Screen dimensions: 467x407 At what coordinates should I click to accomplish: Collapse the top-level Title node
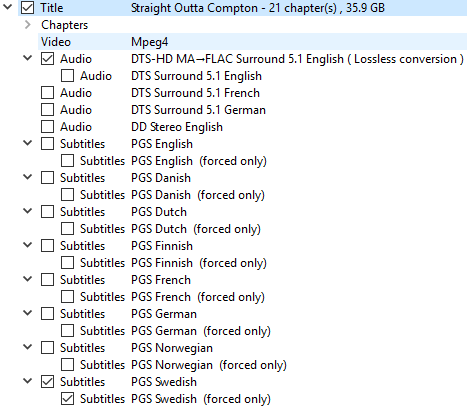8,7
